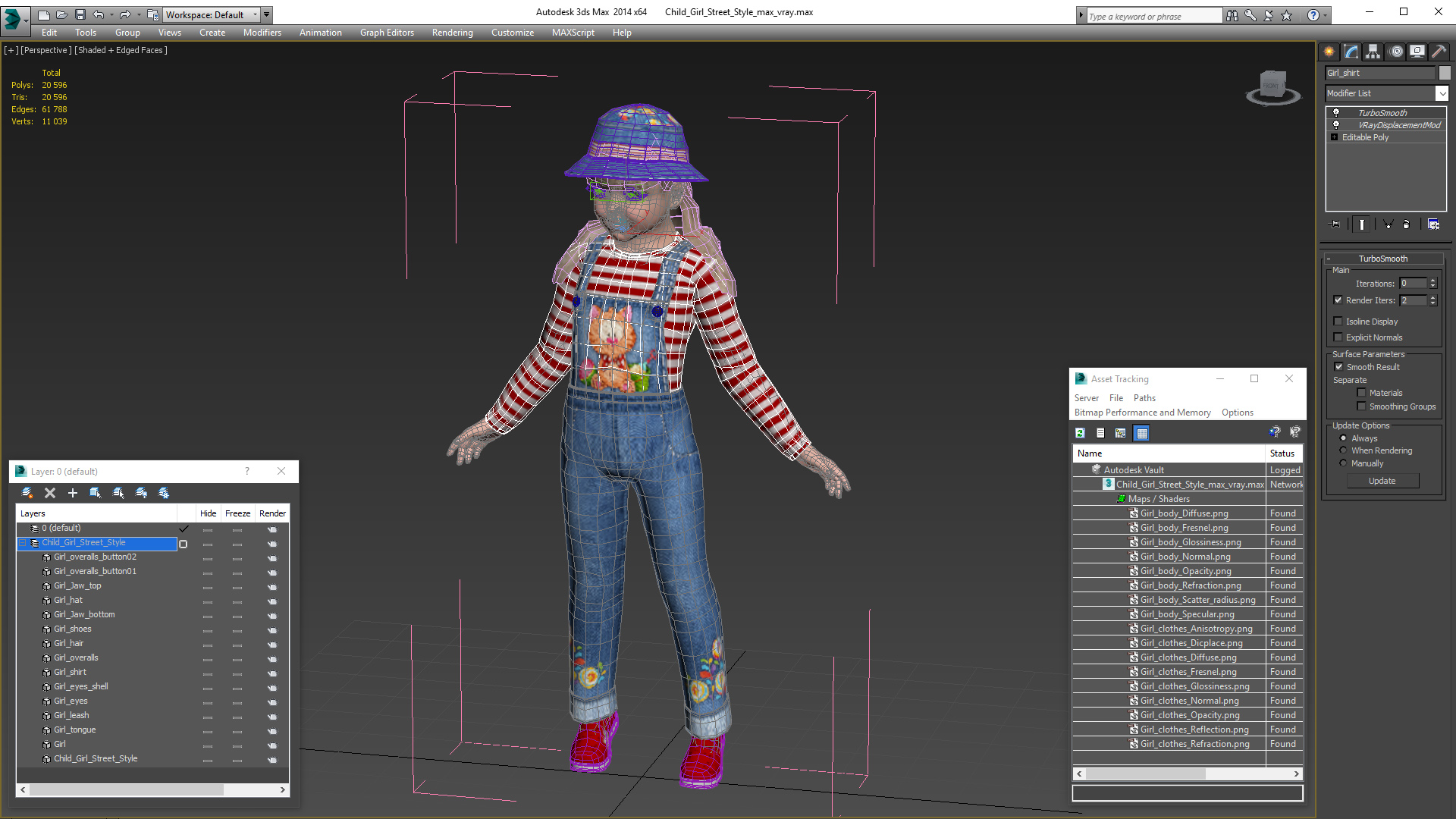The height and width of the screenshot is (819, 1456).
Task: Open the Help dropdown arrow in title bar
Action: pos(1326,15)
